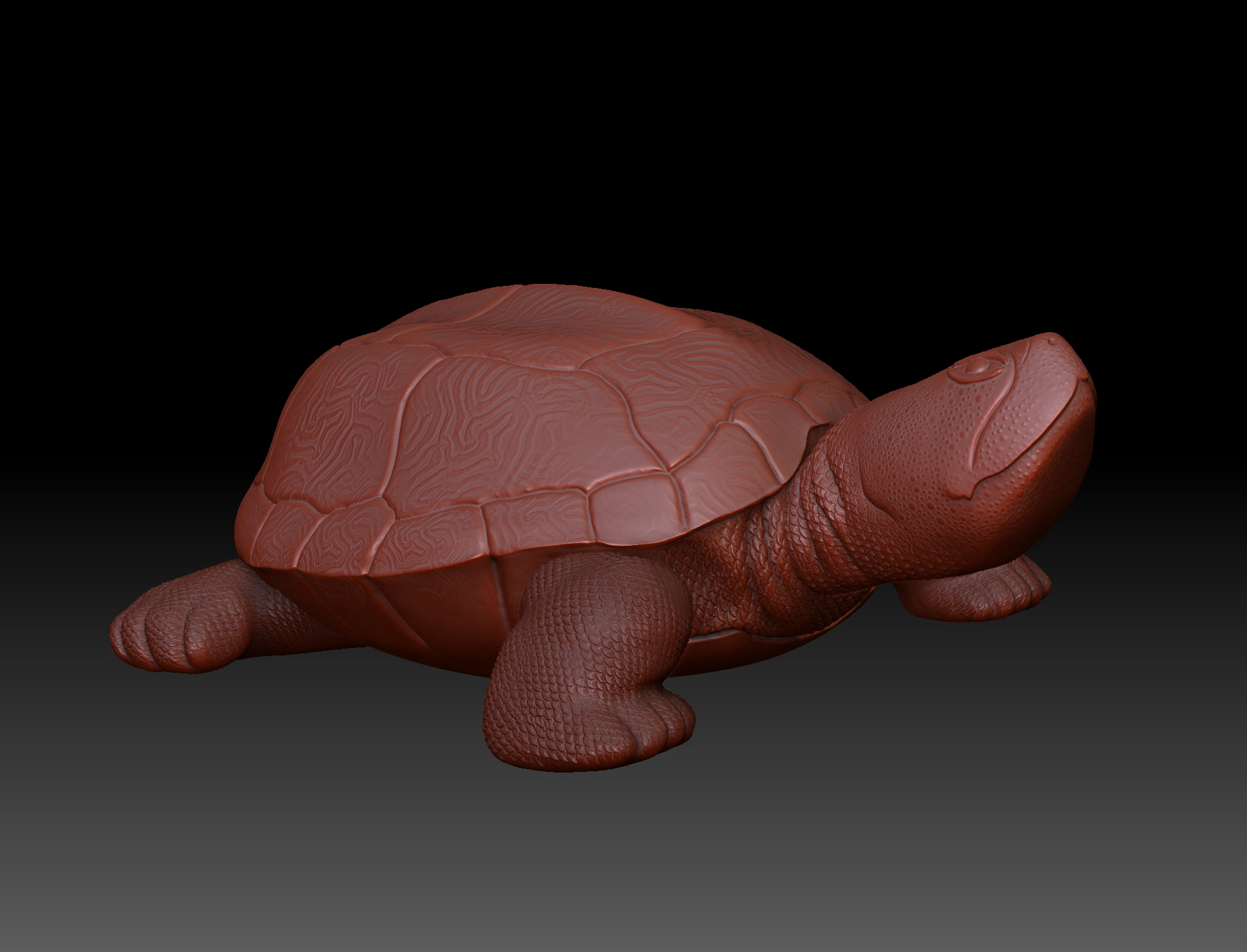Click the dark background above the turtle
Viewport: 1247px width, 952px height.
(623, 134)
